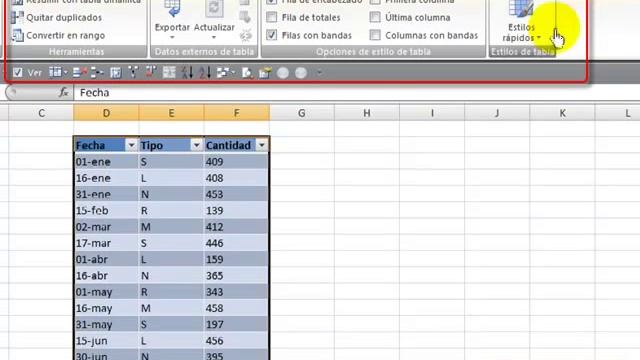Select column J header

point(497,113)
